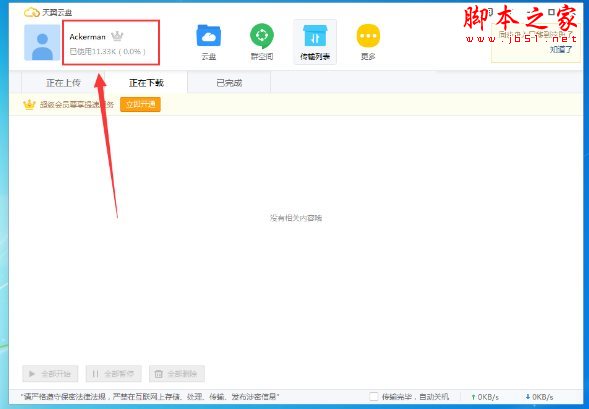The height and width of the screenshot is (409, 589).
Task: Open the 更多 more options icon
Action: pos(368,42)
